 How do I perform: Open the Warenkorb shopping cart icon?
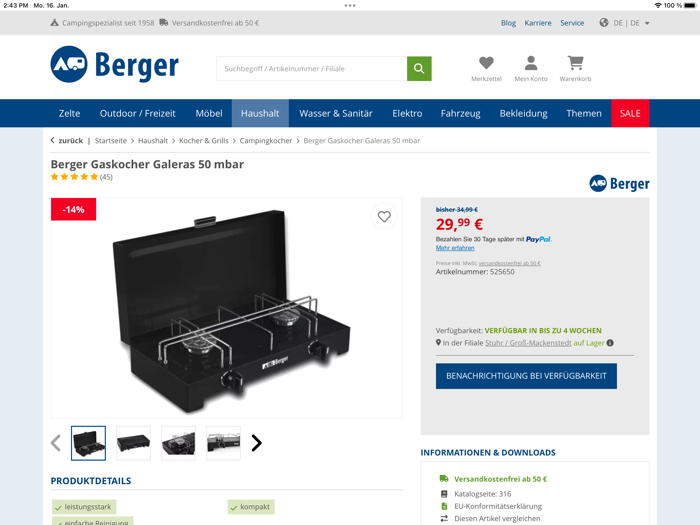(x=575, y=63)
